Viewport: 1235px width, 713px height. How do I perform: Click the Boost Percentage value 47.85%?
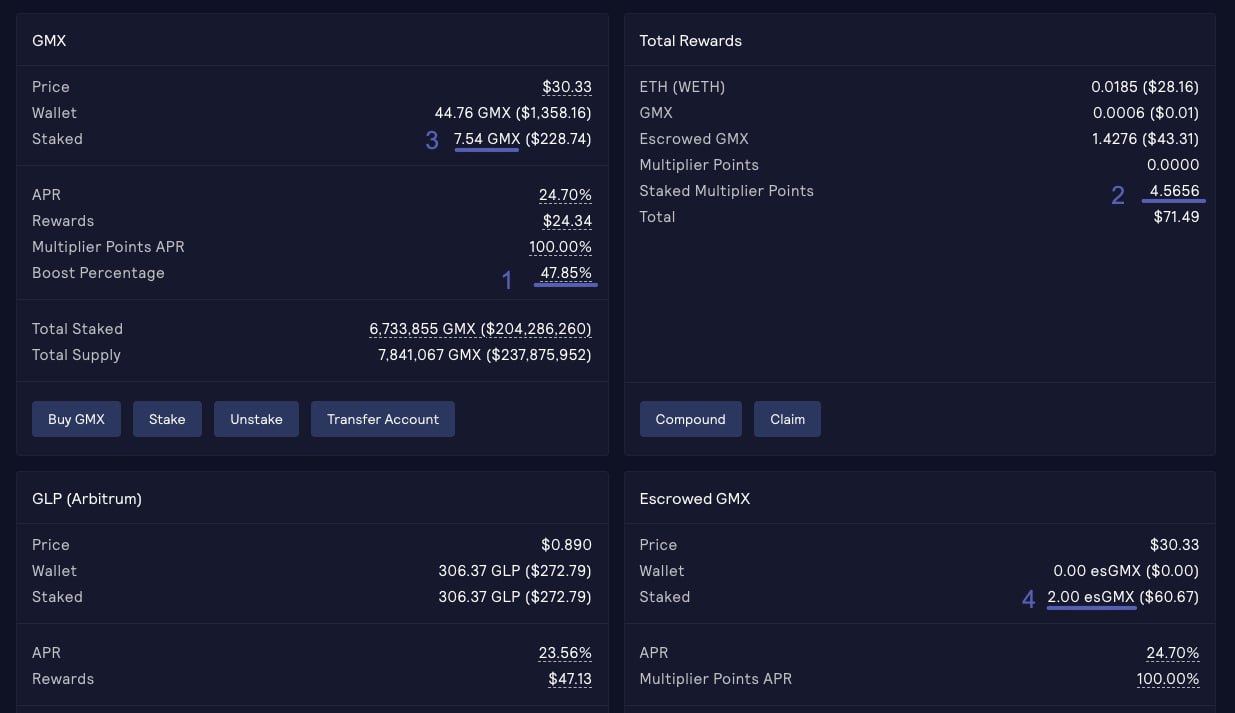click(x=565, y=273)
